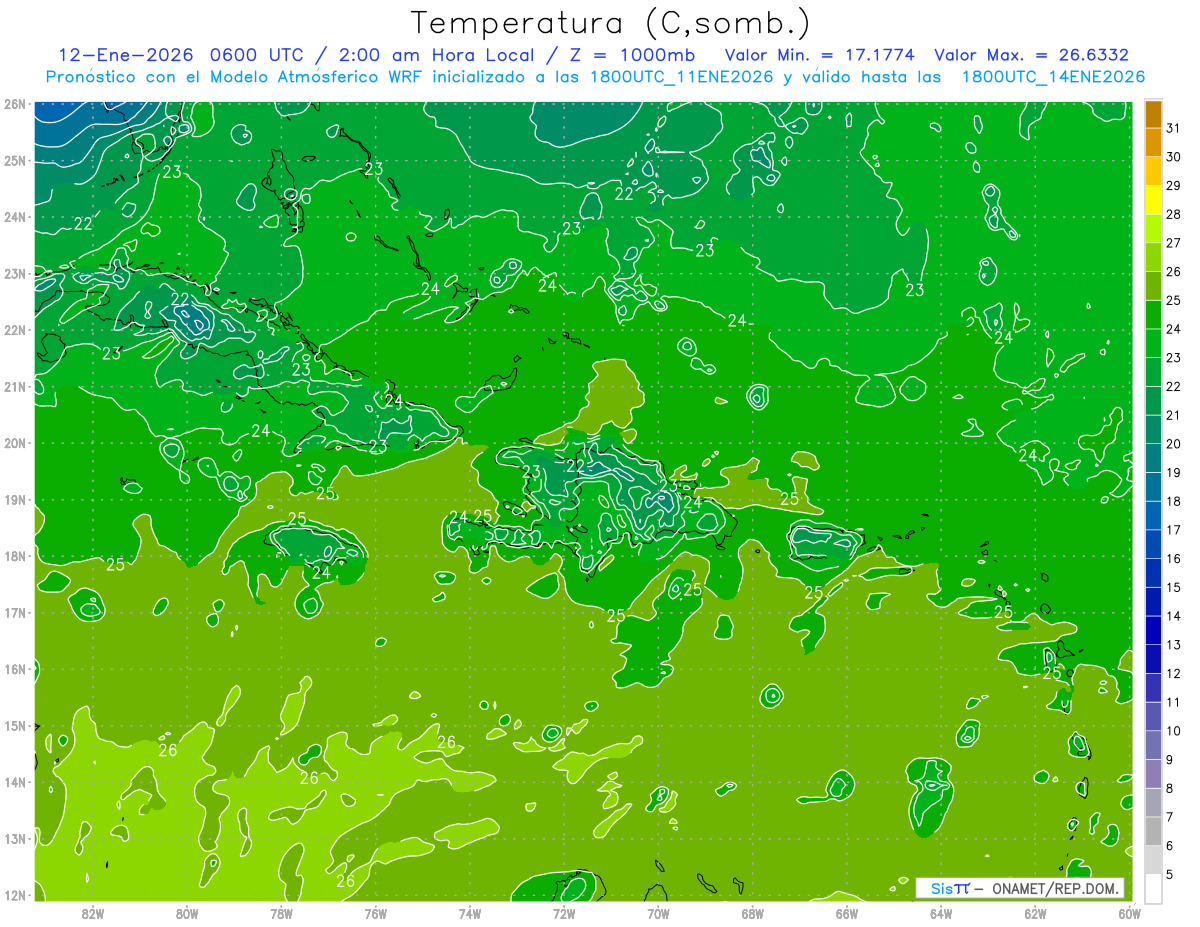Pick the green swatch between legend 22 and 23
Image resolution: width=1200 pixels, height=927 pixels.
click(1153, 372)
